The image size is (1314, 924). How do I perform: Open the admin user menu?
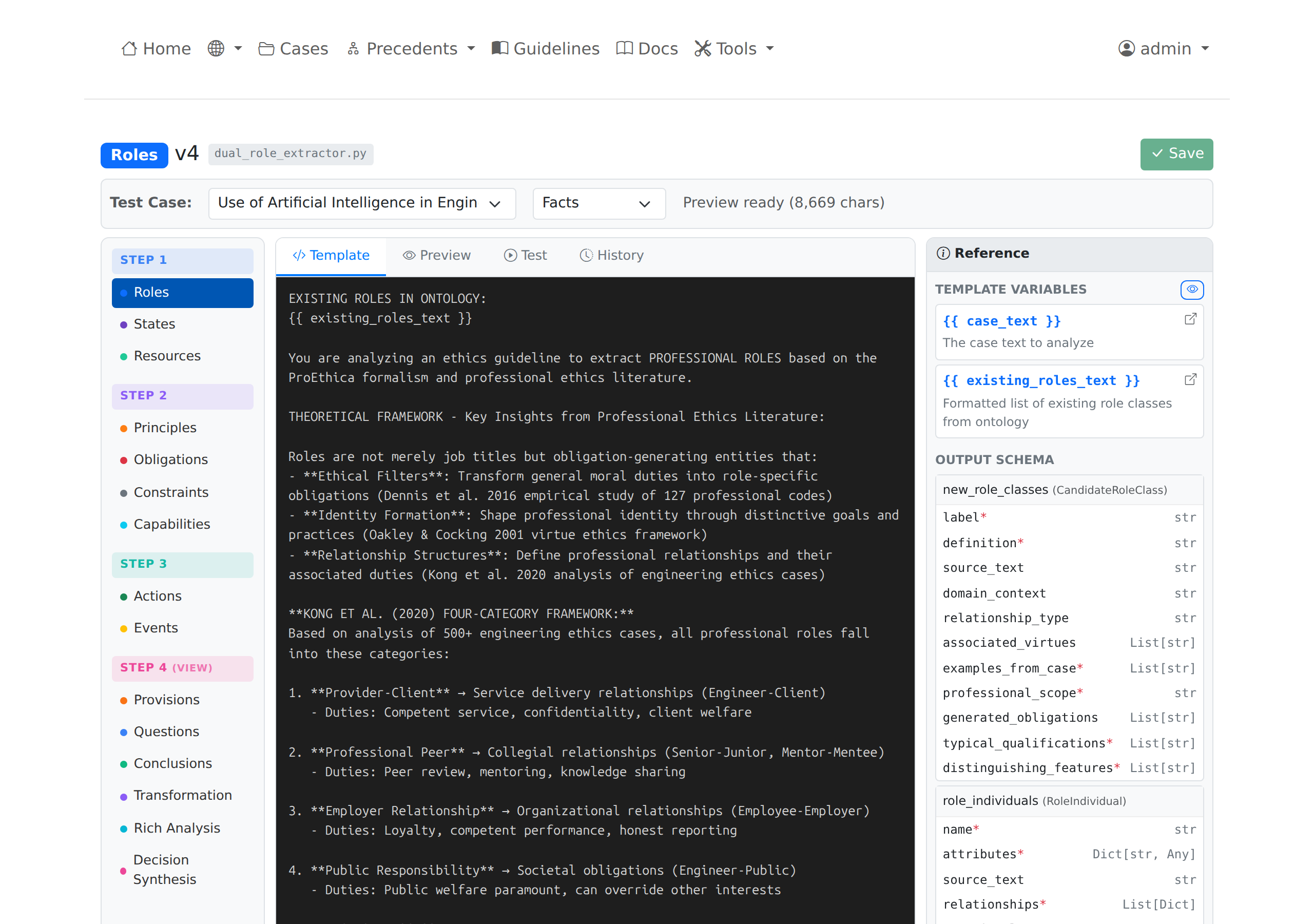tap(1164, 49)
